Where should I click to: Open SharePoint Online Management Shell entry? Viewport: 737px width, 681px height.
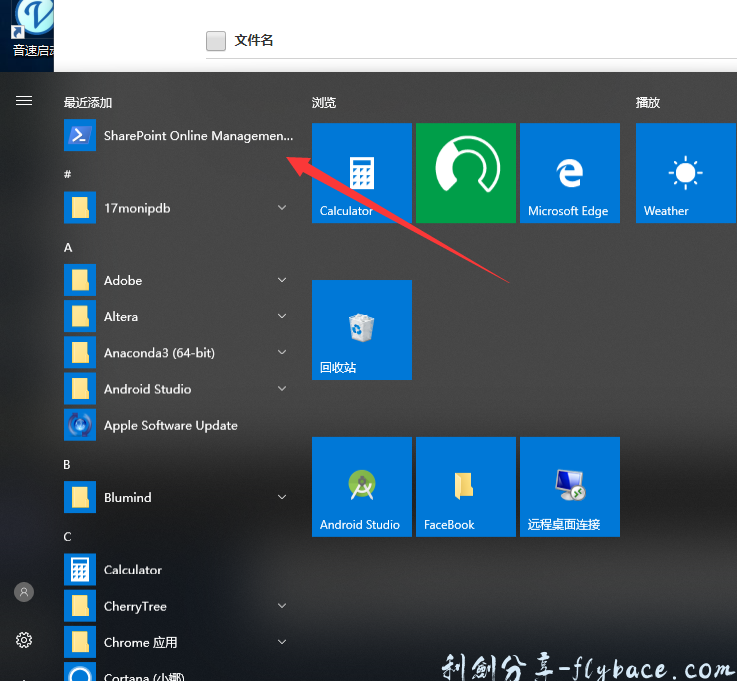(180, 136)
